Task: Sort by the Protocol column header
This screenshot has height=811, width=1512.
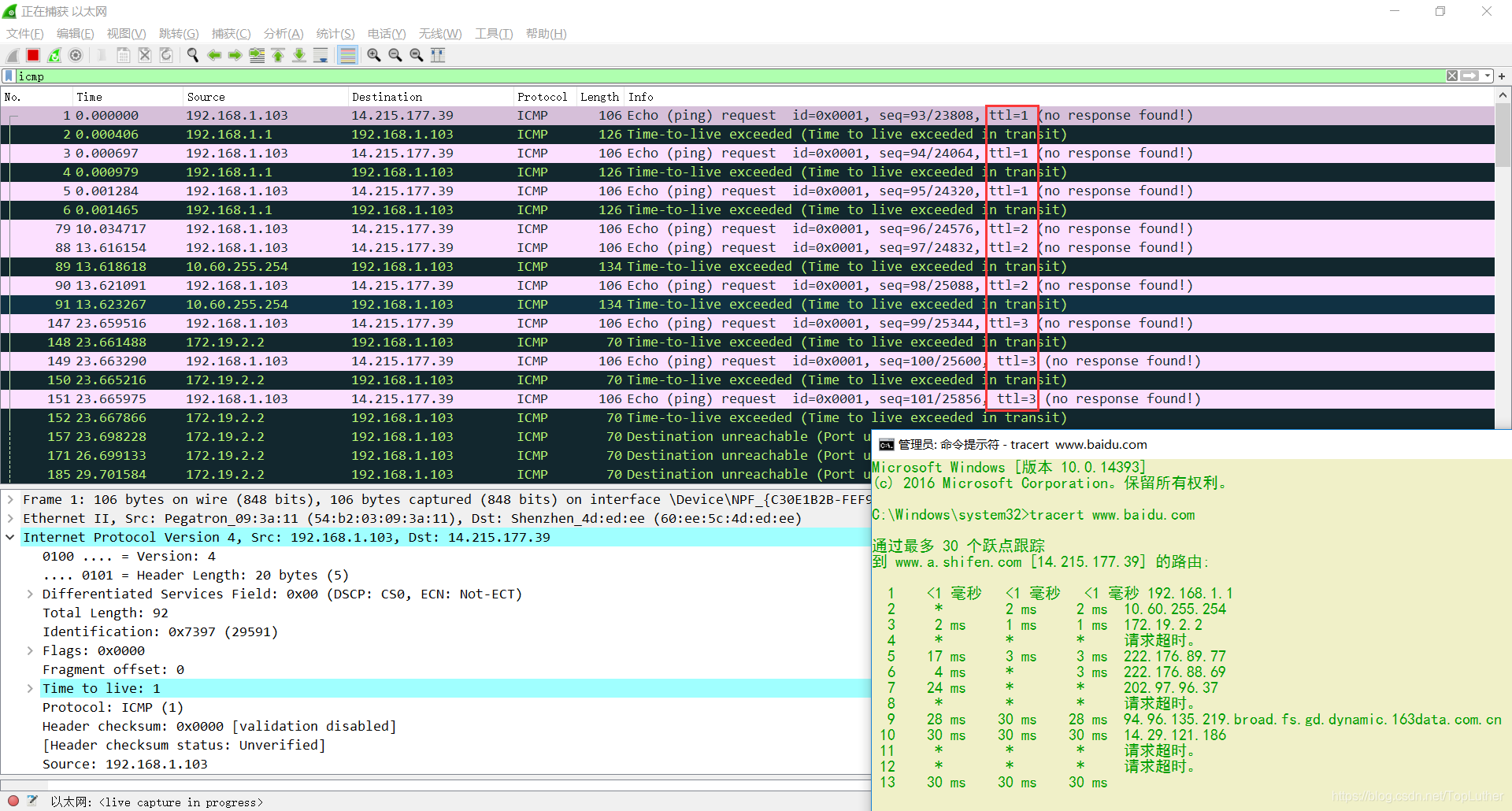Action: click(x=545, y=97)
